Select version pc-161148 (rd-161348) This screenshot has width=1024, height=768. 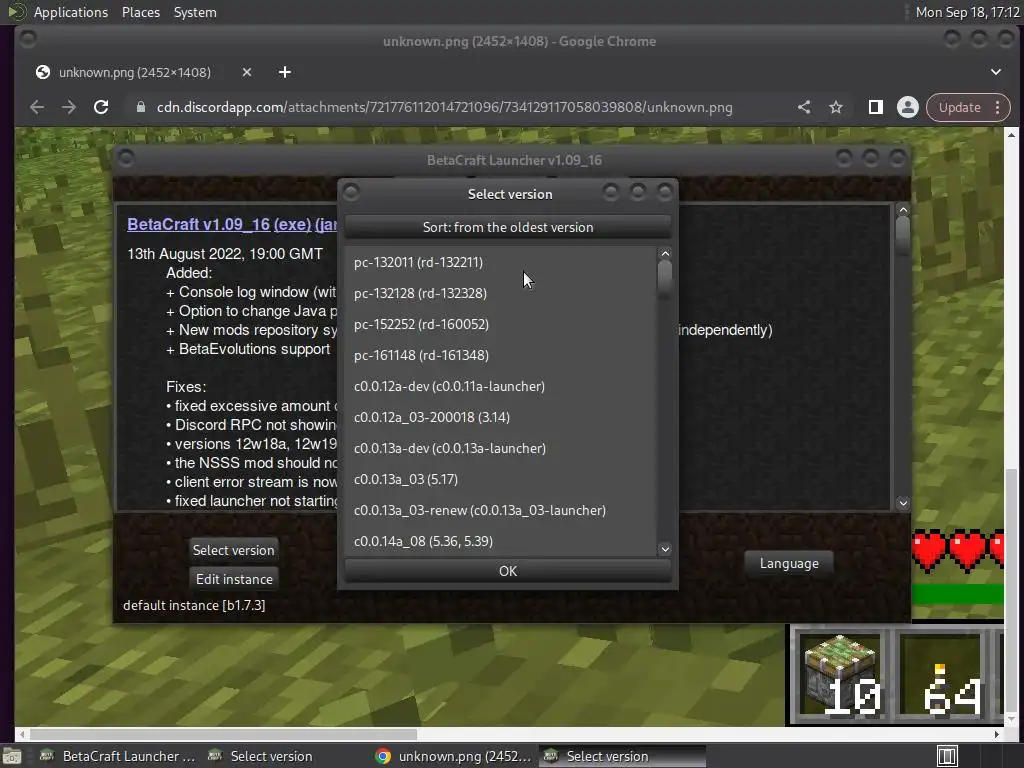[500, 355]
